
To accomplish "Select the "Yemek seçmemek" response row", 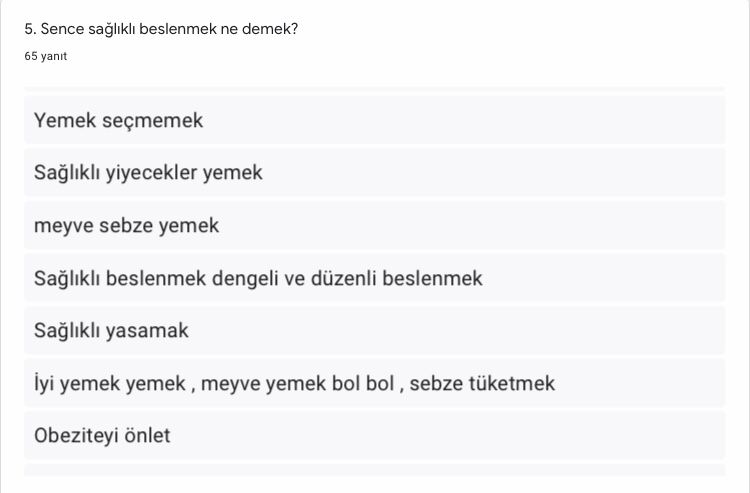I will 375,121.
